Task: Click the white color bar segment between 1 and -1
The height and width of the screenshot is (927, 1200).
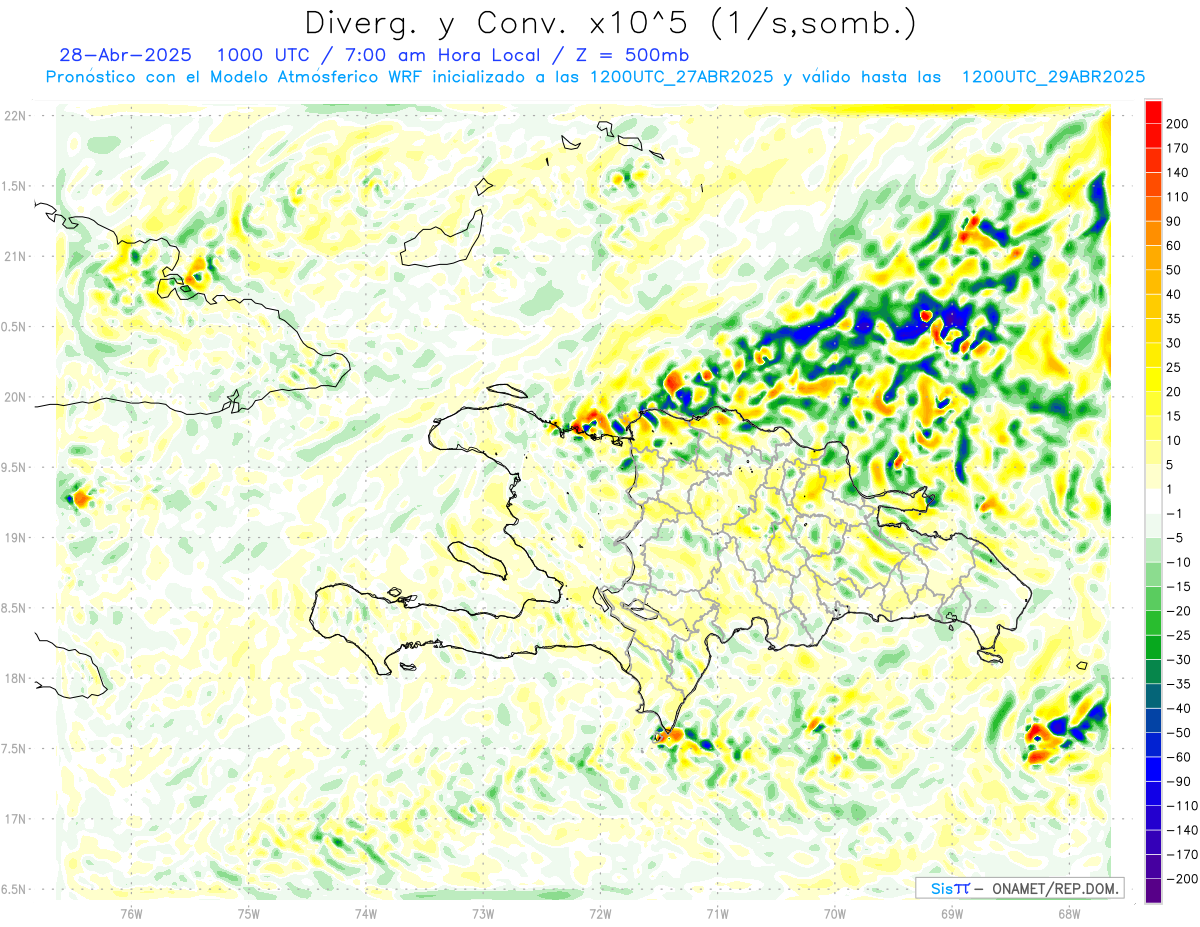Action: (1153, 501)
